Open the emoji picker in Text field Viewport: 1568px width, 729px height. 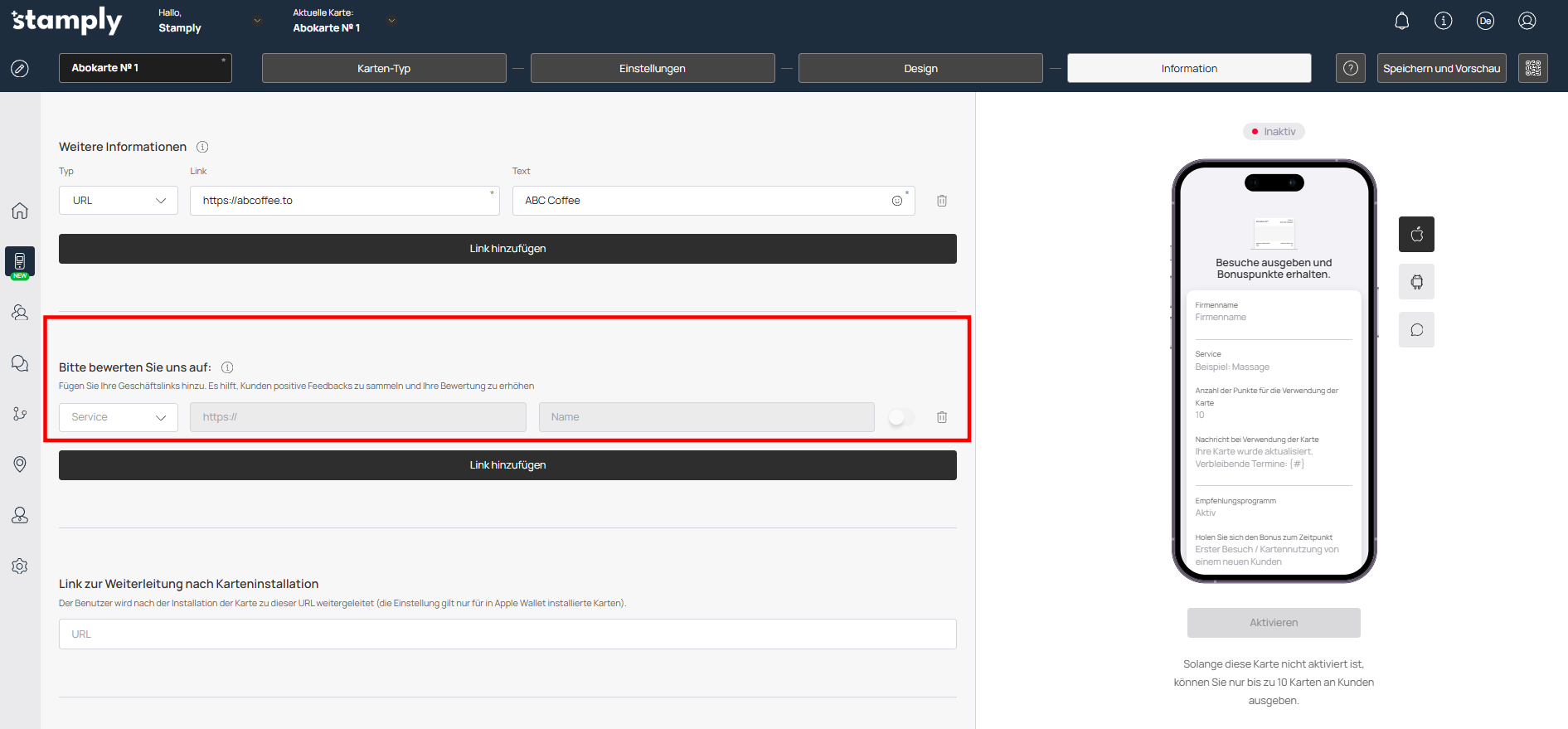click(x=896, y=201)
